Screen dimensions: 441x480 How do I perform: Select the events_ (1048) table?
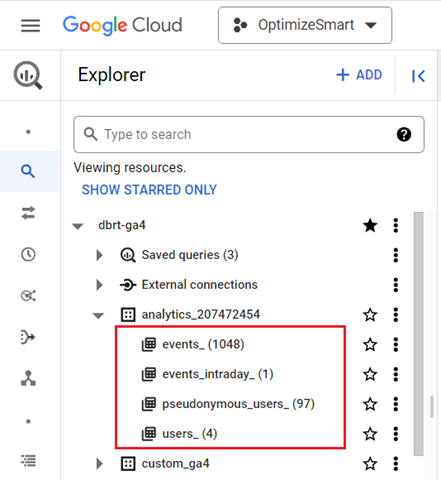pyautogui.click(x=203, y=344)
